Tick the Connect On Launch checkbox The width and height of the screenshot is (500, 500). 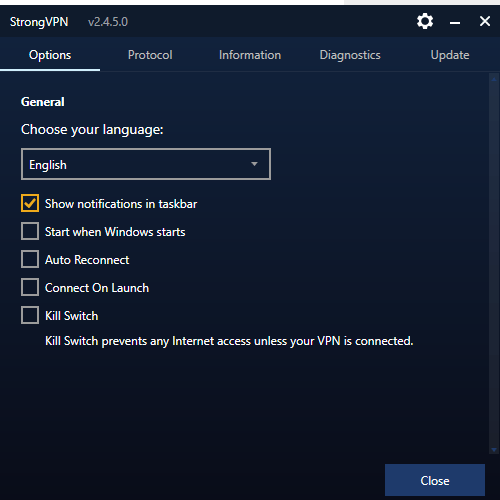click(x=30, y=287)
